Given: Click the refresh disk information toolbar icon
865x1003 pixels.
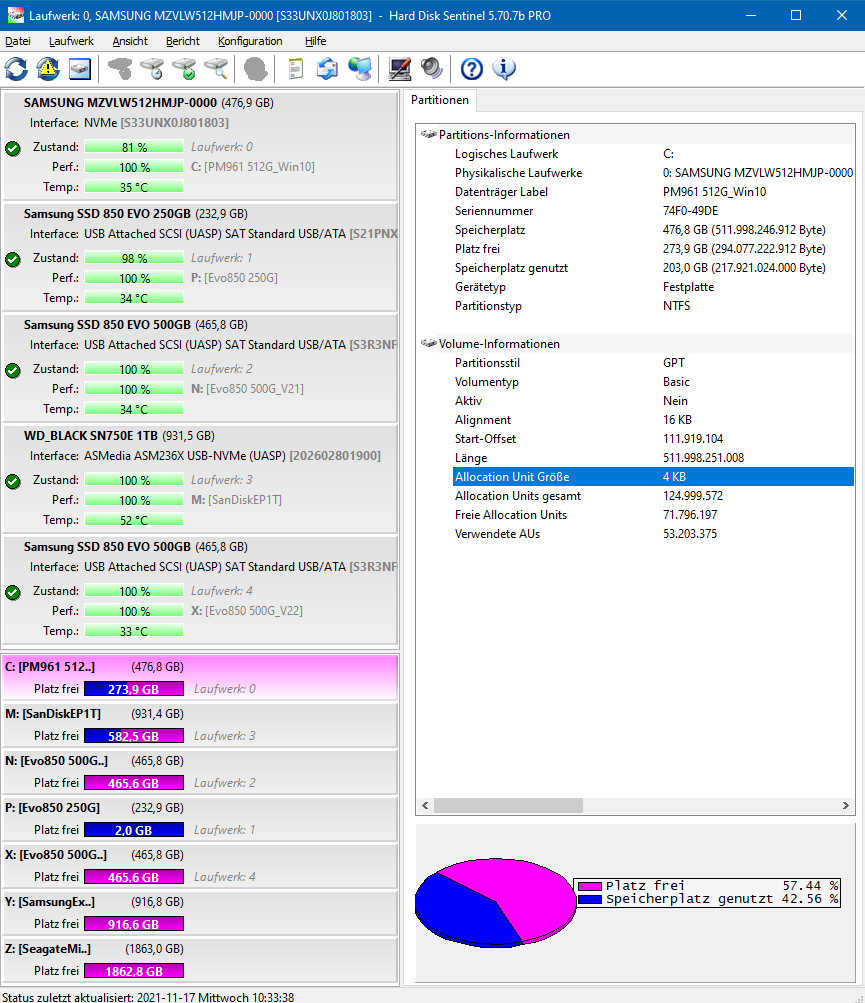Looking at the screenshot, I should [x=16, y=68].
